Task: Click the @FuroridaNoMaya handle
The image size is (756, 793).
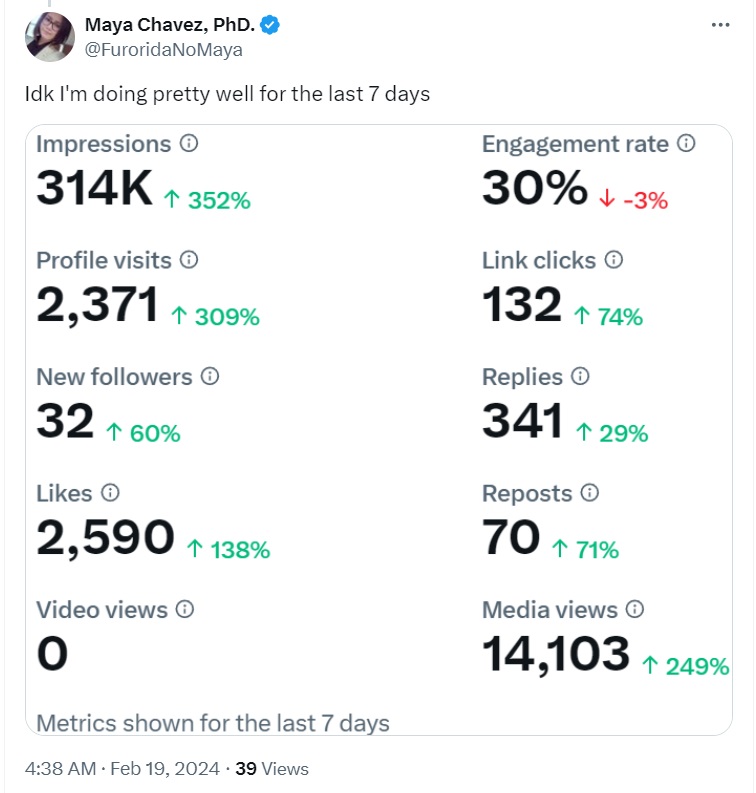Action: click(164, 49)
